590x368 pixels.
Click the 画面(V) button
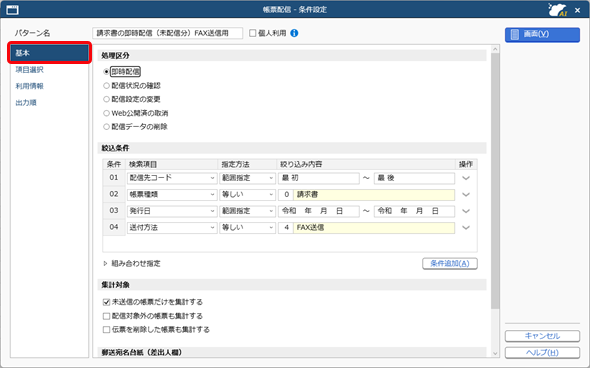(x=542, y=35)
